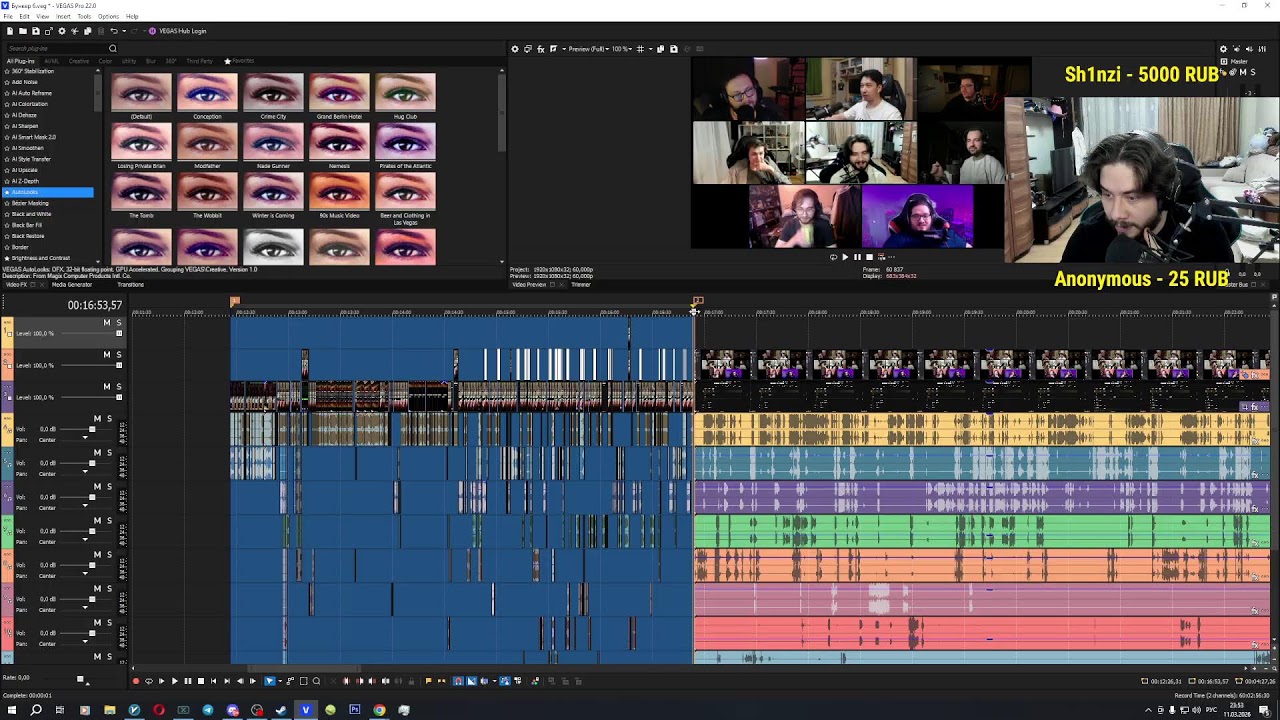Mute the second video track

pyautogui.click(x=106, y=355)
